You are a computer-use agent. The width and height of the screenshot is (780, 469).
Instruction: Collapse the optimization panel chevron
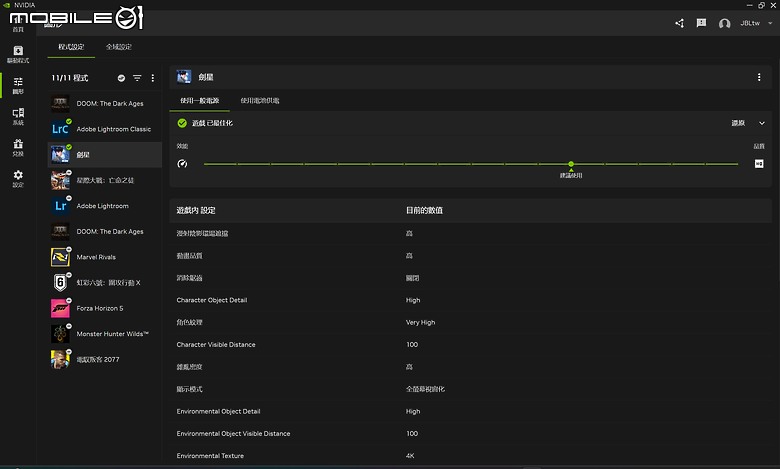click(x=762, y=123)
